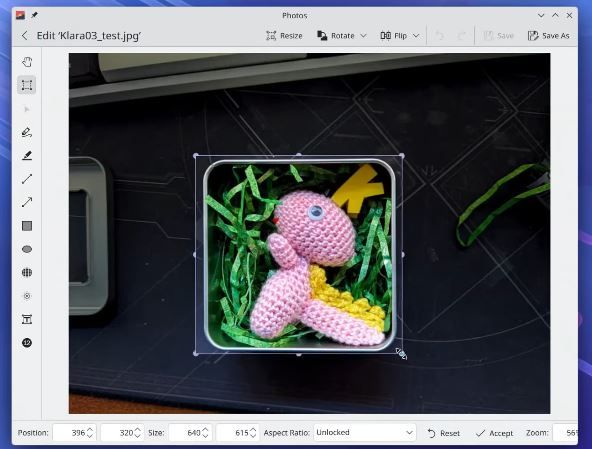
Task: Click the Reset crop button
Action: [x=444, y=433]
